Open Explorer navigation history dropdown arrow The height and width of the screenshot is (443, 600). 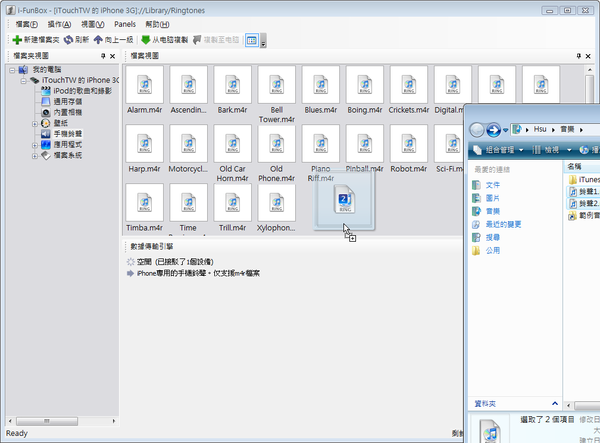point(505,130)
